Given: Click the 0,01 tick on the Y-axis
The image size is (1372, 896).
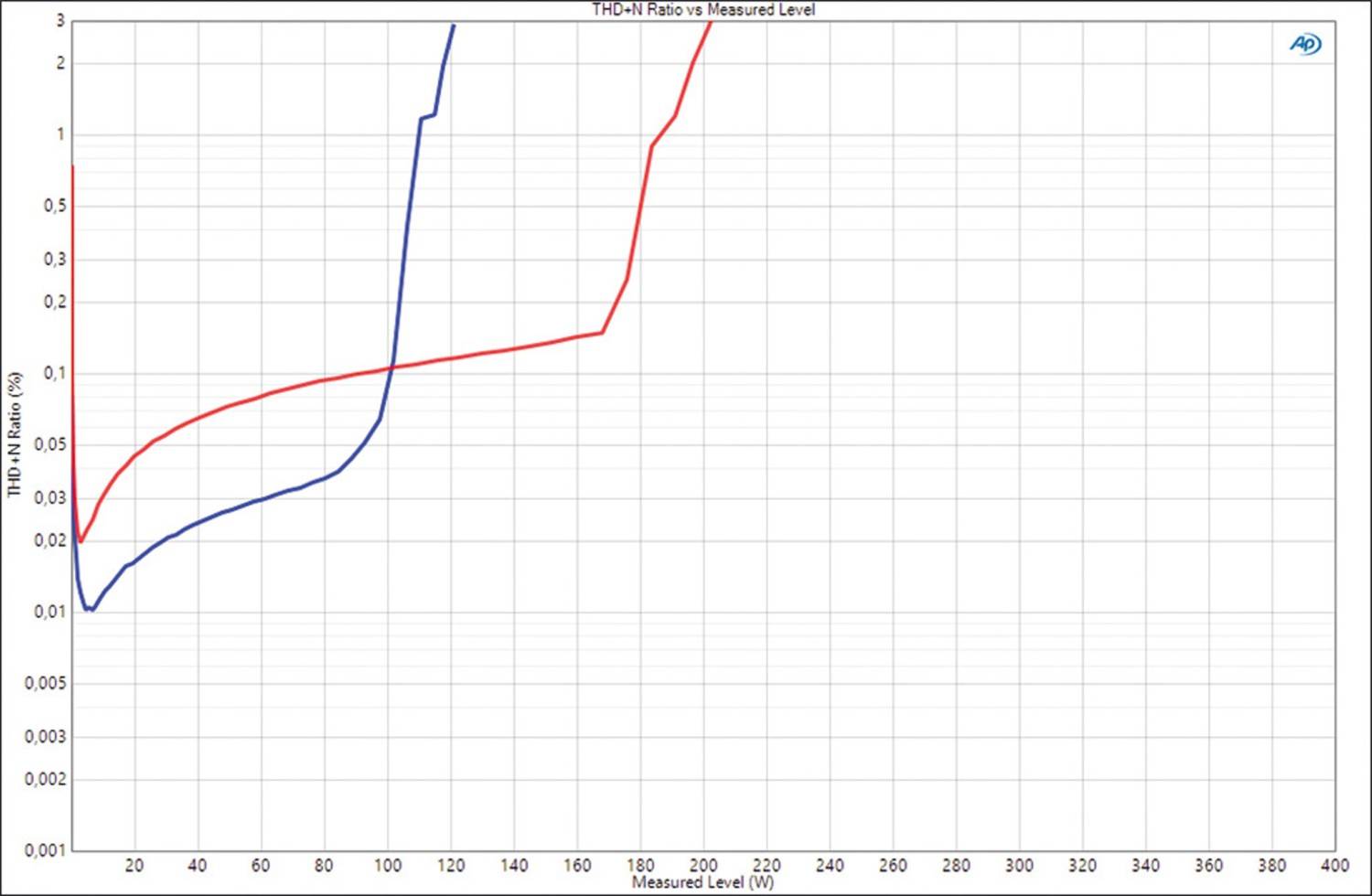Looking at the screenshot, I should pos(50,612).
